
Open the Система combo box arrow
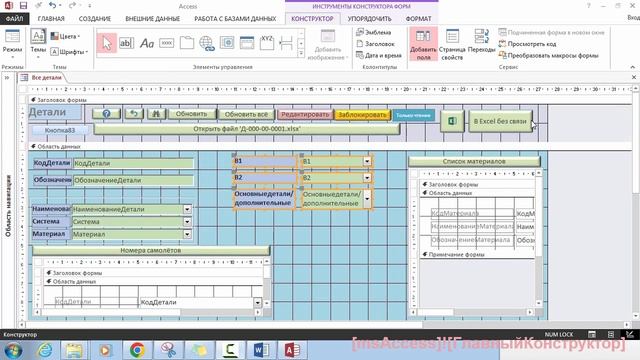(x=187, y=222)
